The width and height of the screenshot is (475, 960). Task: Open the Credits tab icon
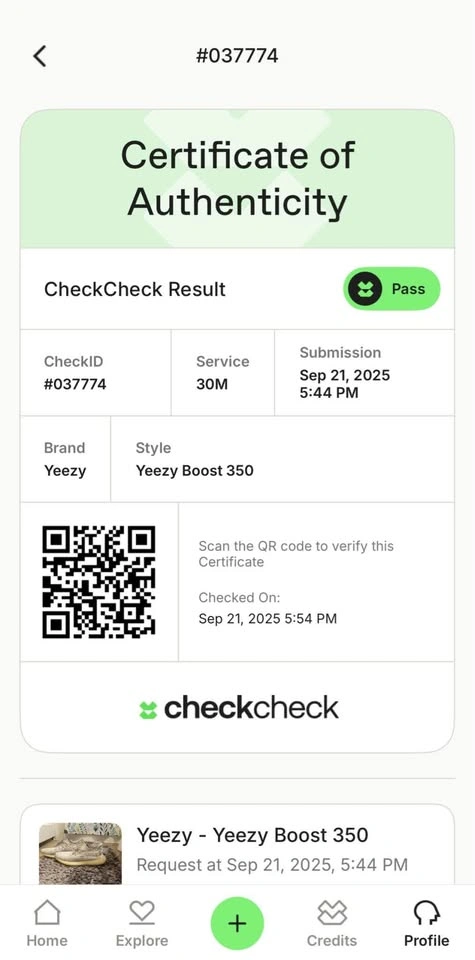coord(332,913)
